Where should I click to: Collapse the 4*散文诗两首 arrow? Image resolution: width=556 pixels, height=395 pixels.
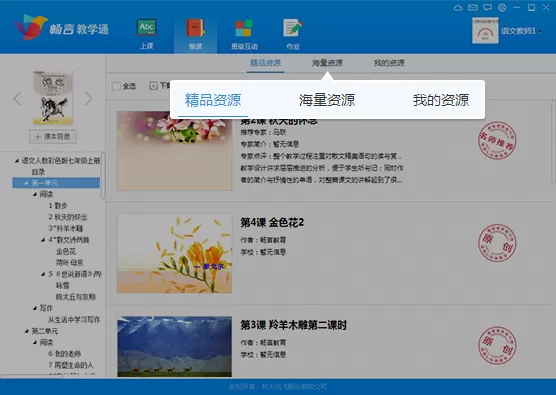click(x=43, y=240)
